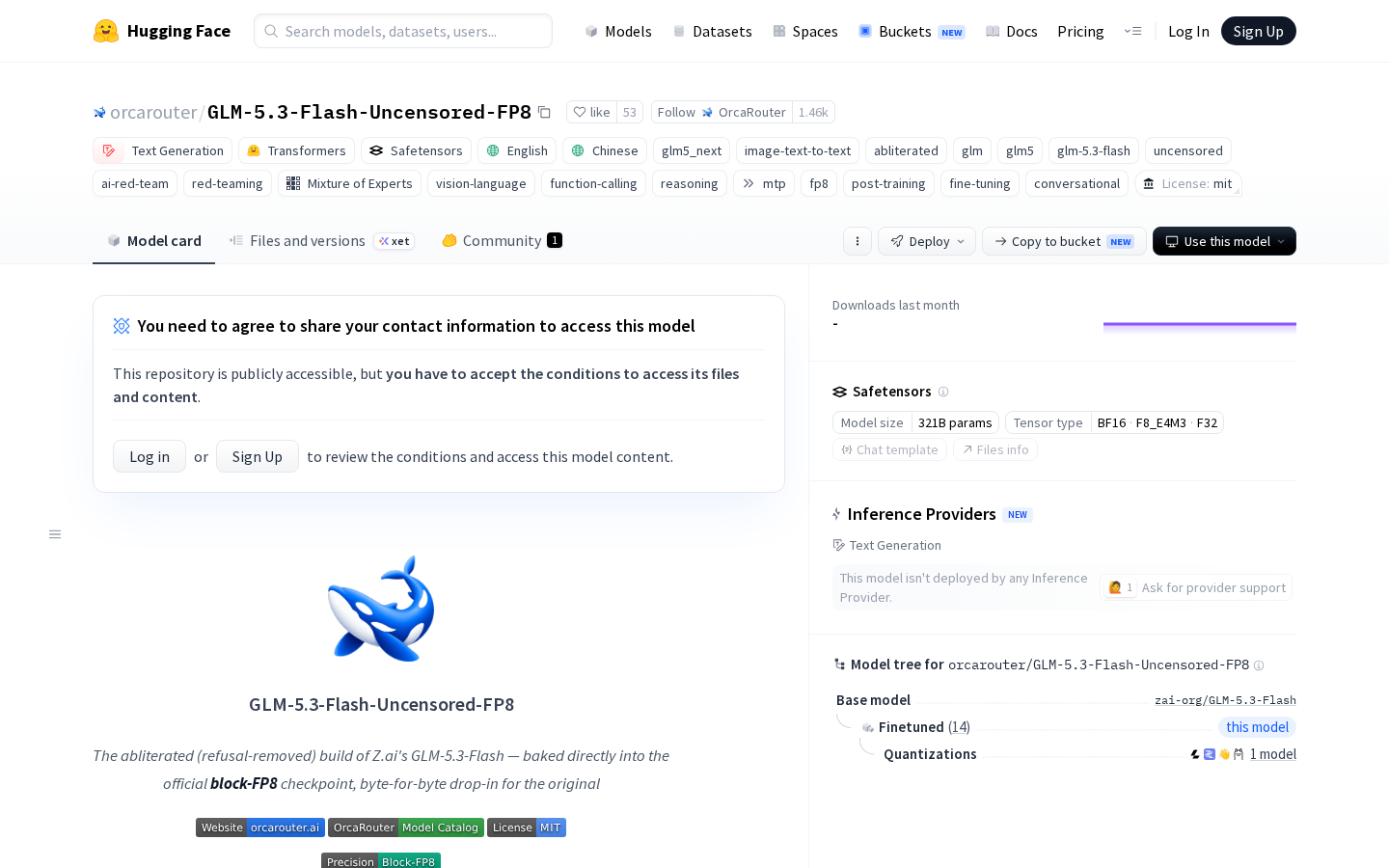
Task: Click the reasoning tag
Action: click(x=690, y=183)
